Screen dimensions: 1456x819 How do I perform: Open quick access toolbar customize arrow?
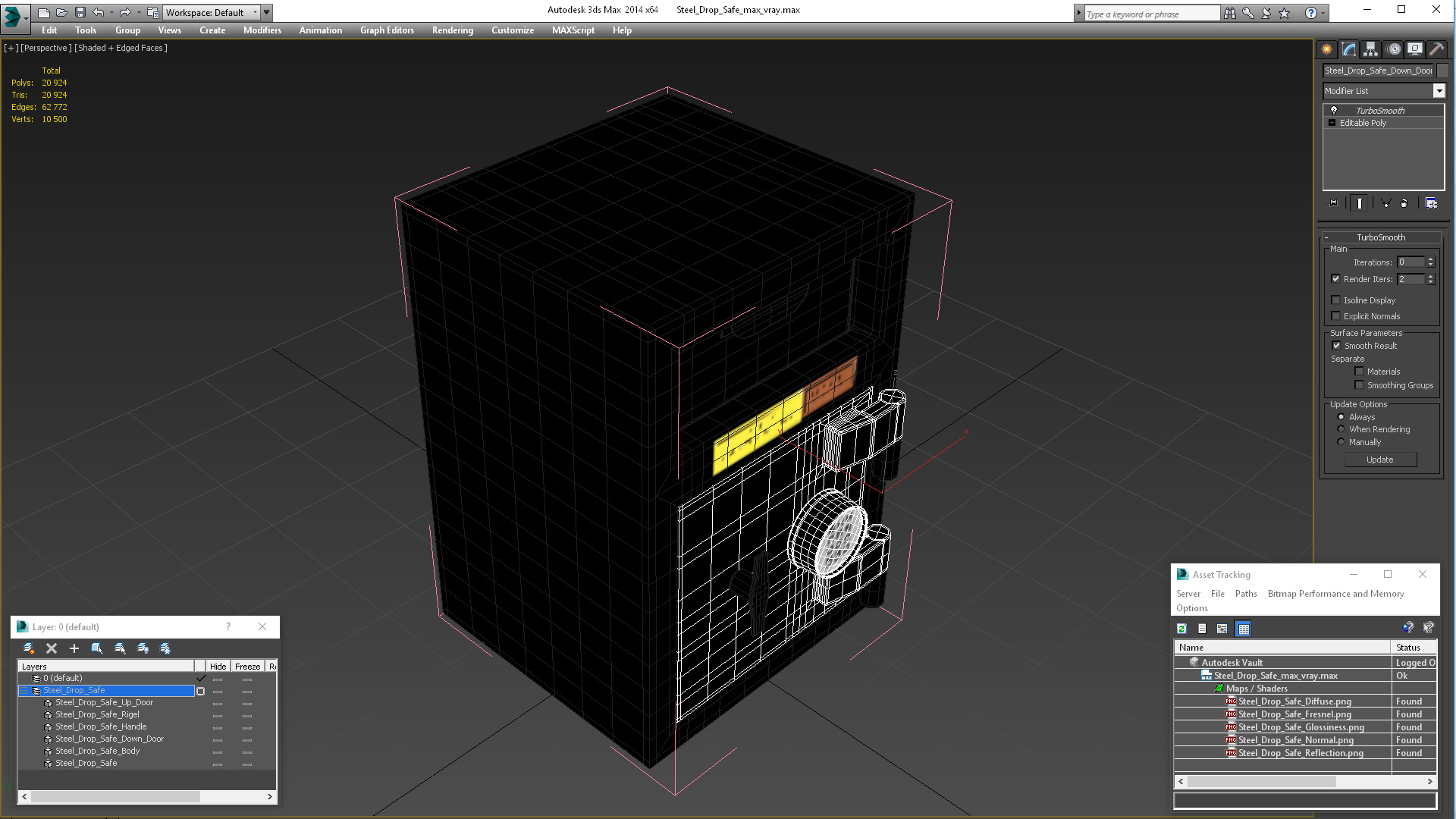pos(267,13)
